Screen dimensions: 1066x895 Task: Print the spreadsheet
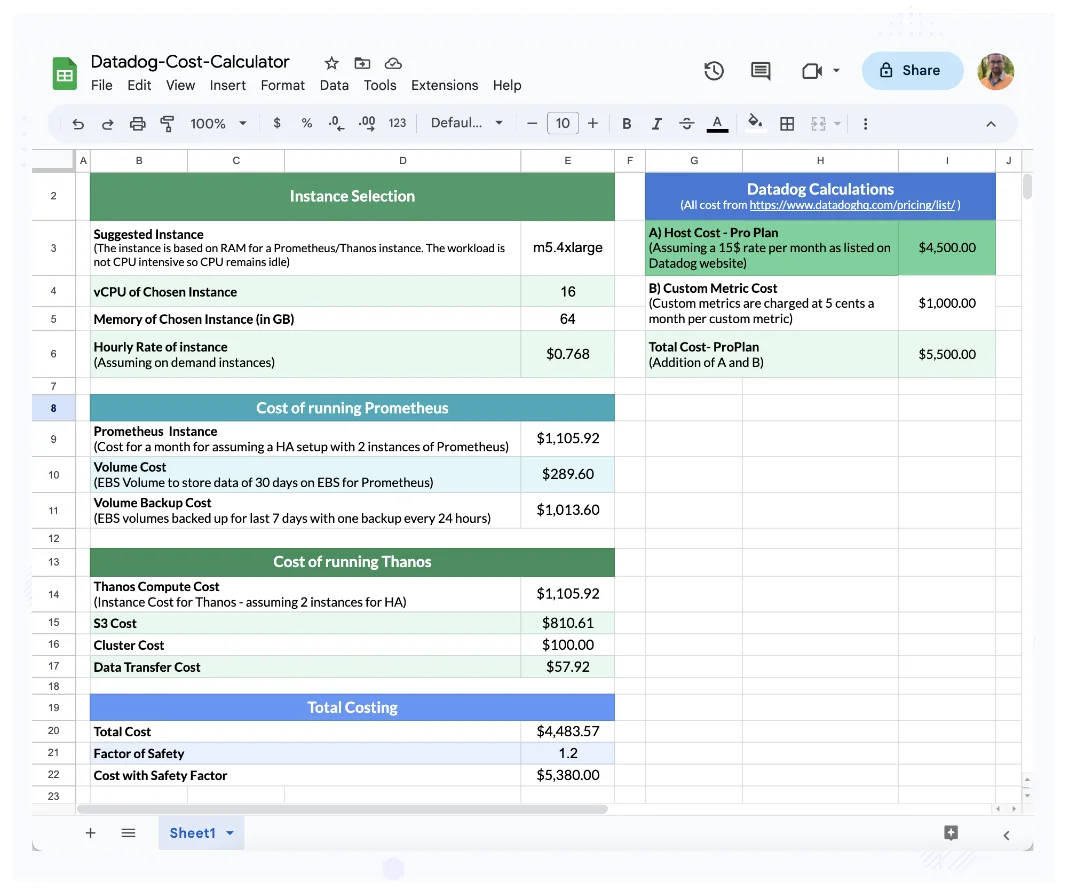tap(137, 124)
